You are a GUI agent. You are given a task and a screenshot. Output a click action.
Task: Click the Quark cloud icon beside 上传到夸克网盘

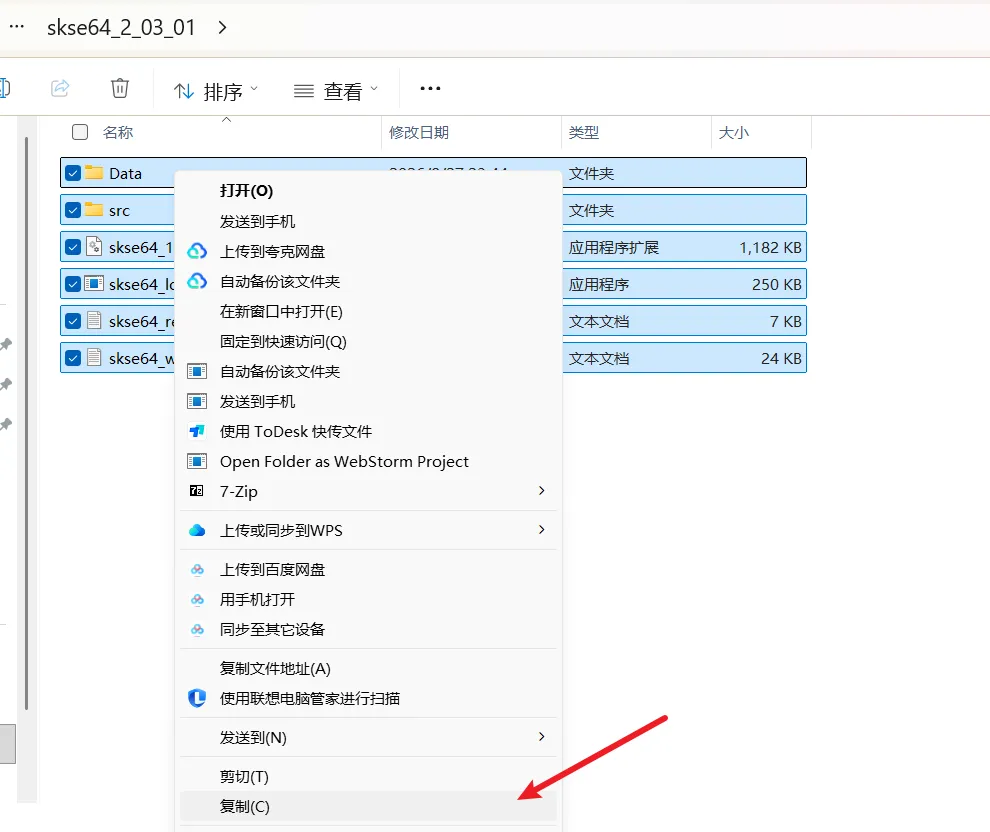pos(197,251)
